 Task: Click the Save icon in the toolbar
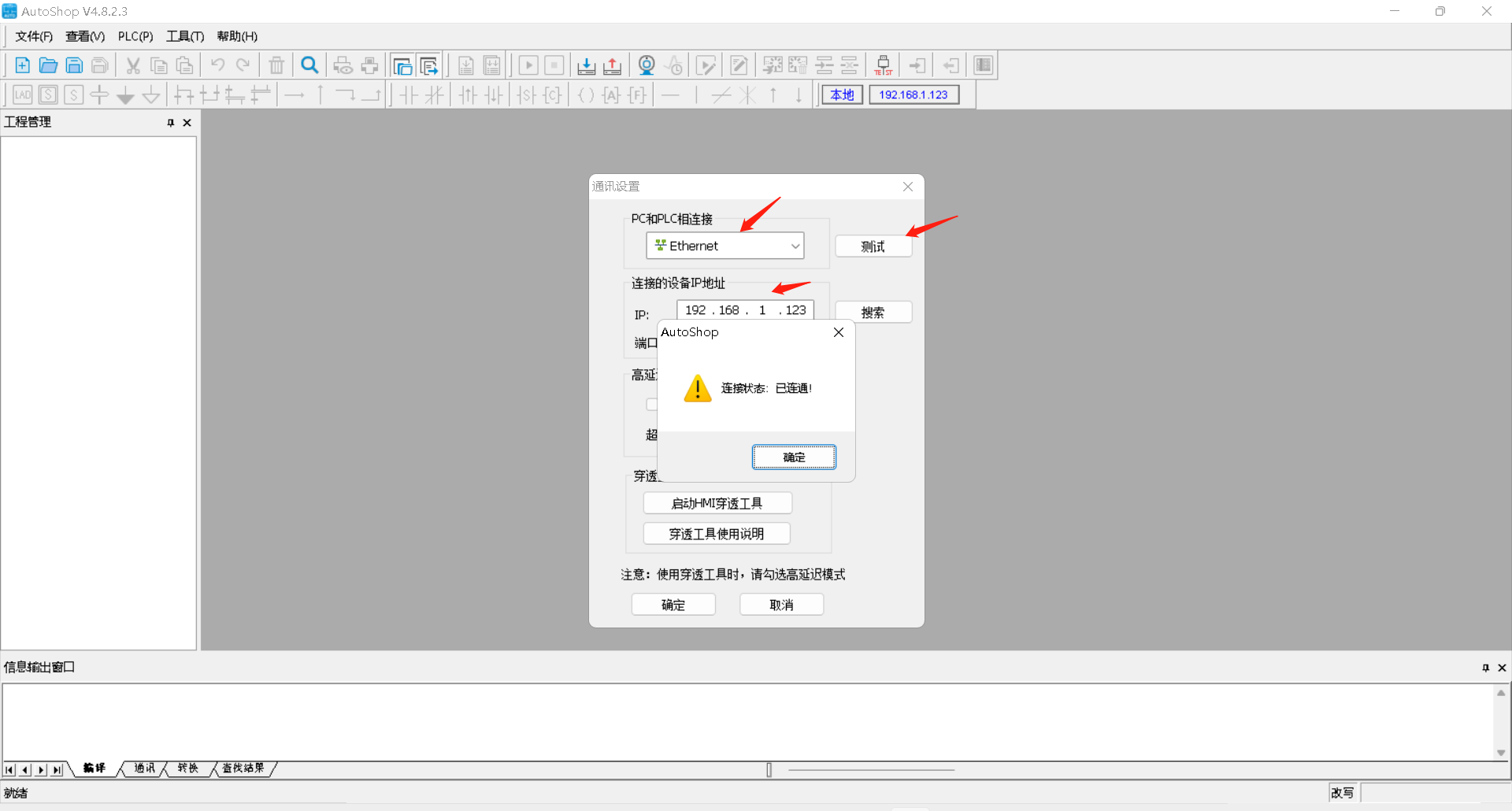point(74,65)
